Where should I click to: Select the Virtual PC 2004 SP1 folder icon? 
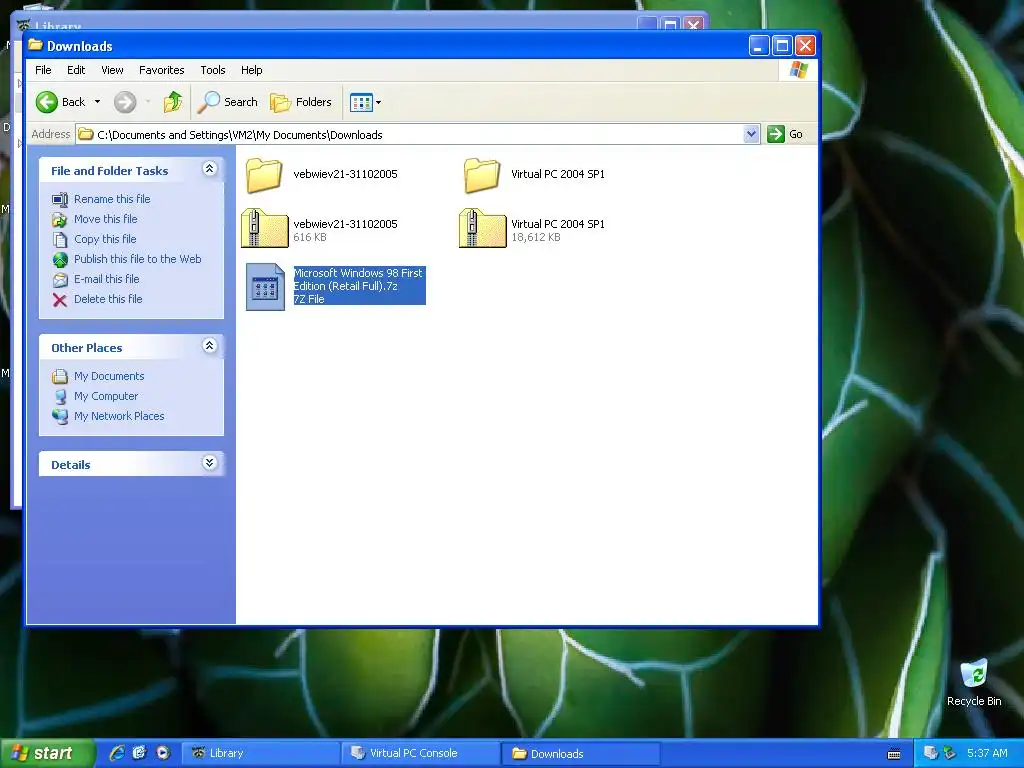click(482, 175)
